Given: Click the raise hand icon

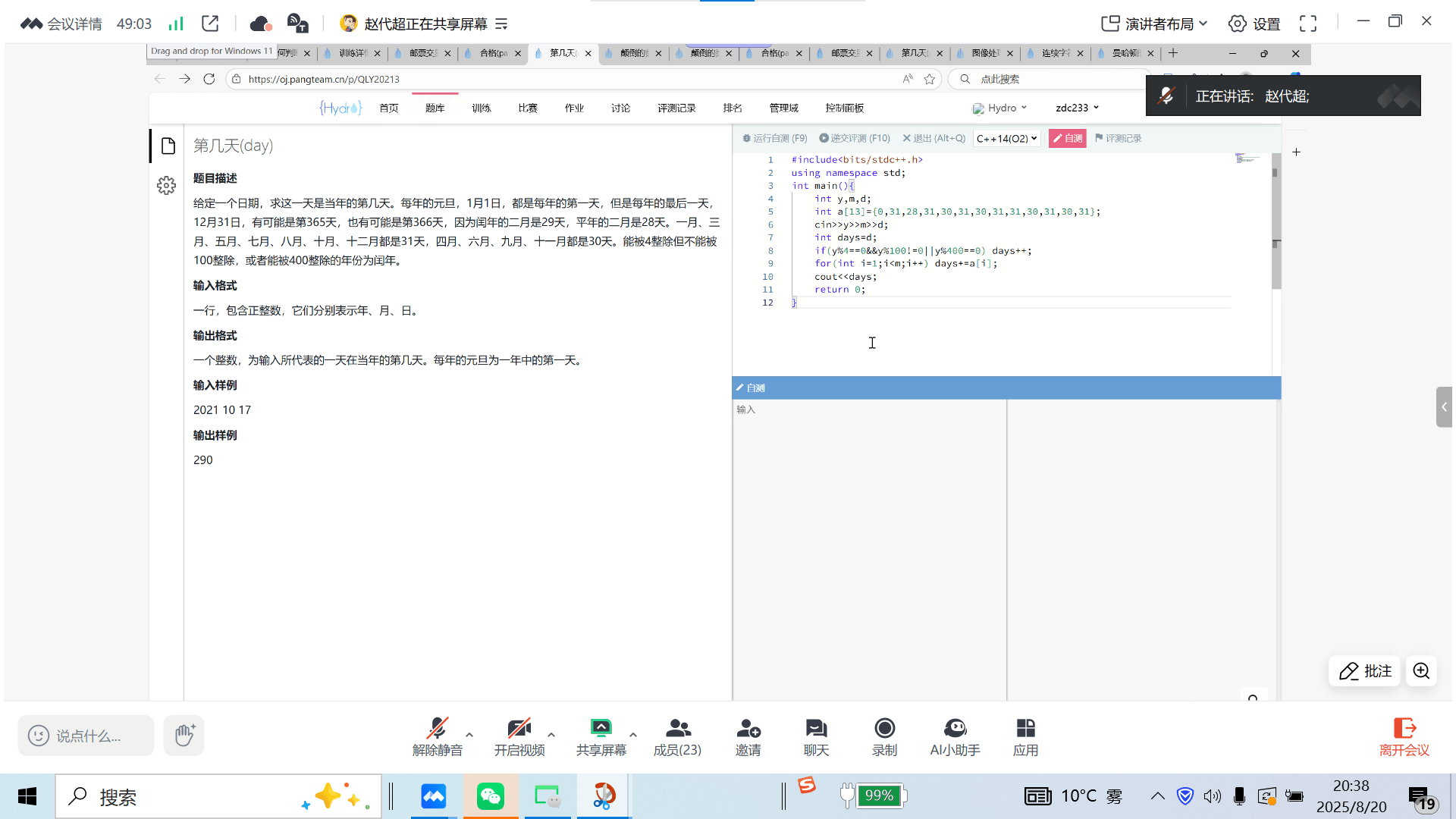Looking at the screenshot, I should click(x=184, y=735).
